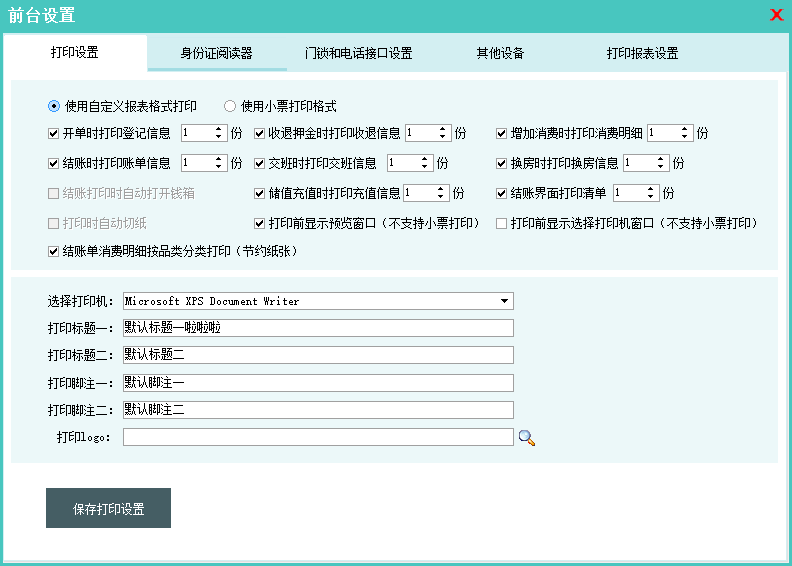Click the 保存打印设置 button
The width and height of the screenshot is (792, 566).
(108, 508)
